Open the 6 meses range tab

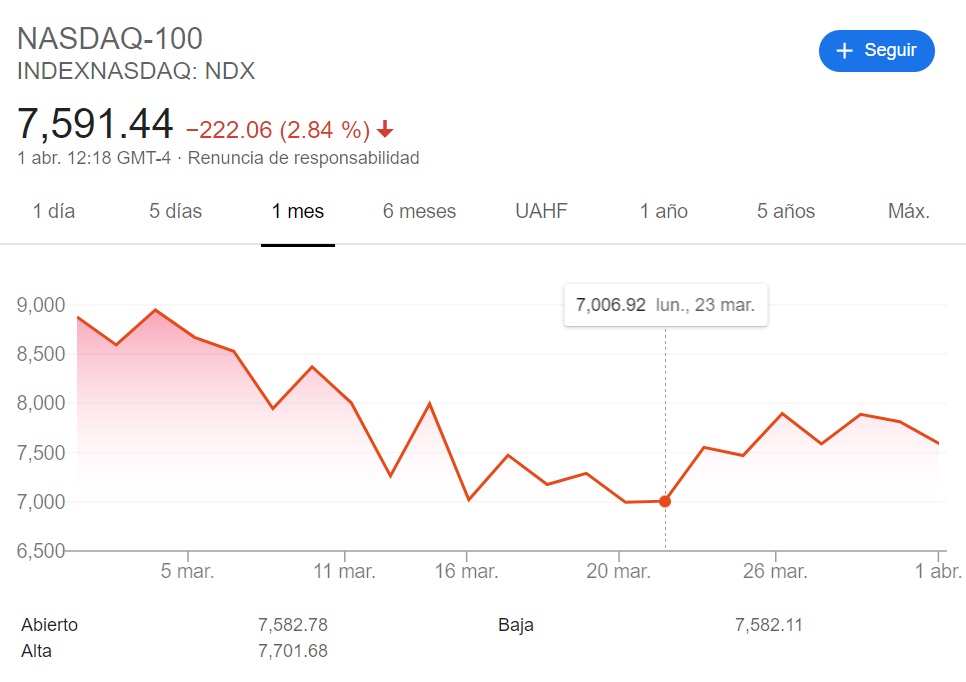tap(420, 211)
